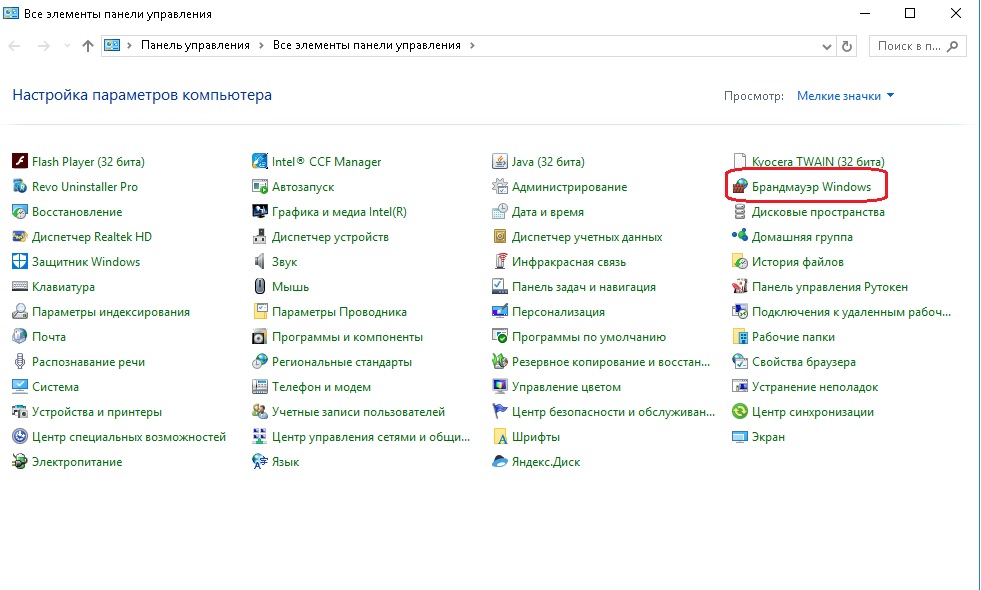Screen dimensions: 981x590
Task: Open the Параметры индексирования link
Action: [111, 312]
